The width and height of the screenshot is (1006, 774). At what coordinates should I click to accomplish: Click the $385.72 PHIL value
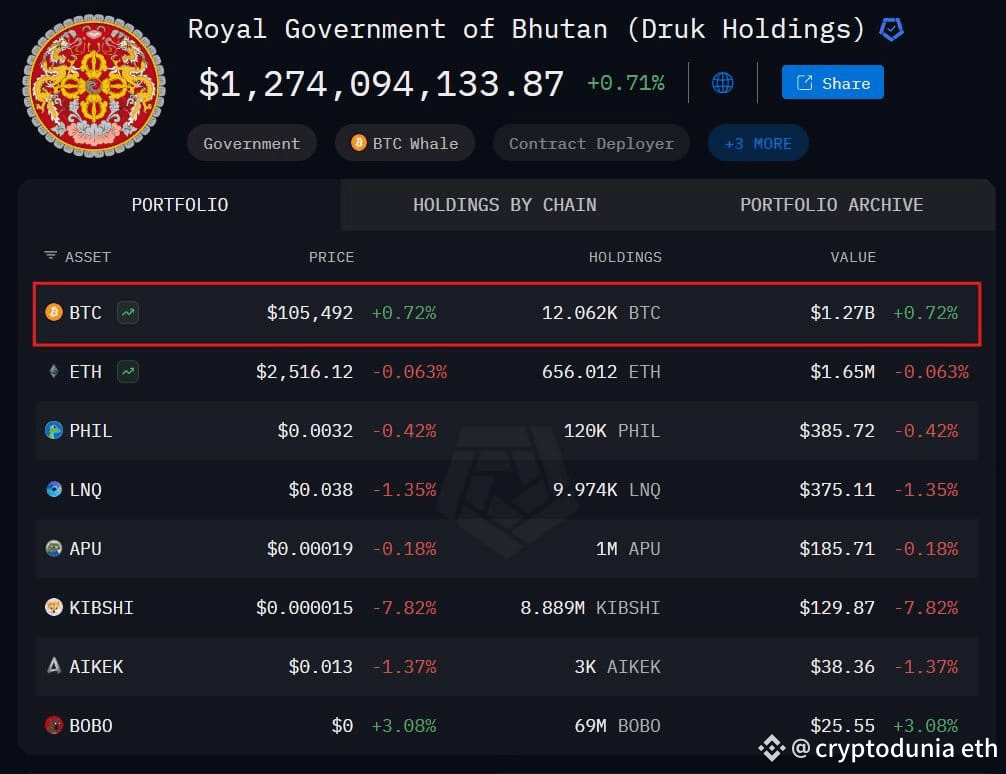click(837, 431)
